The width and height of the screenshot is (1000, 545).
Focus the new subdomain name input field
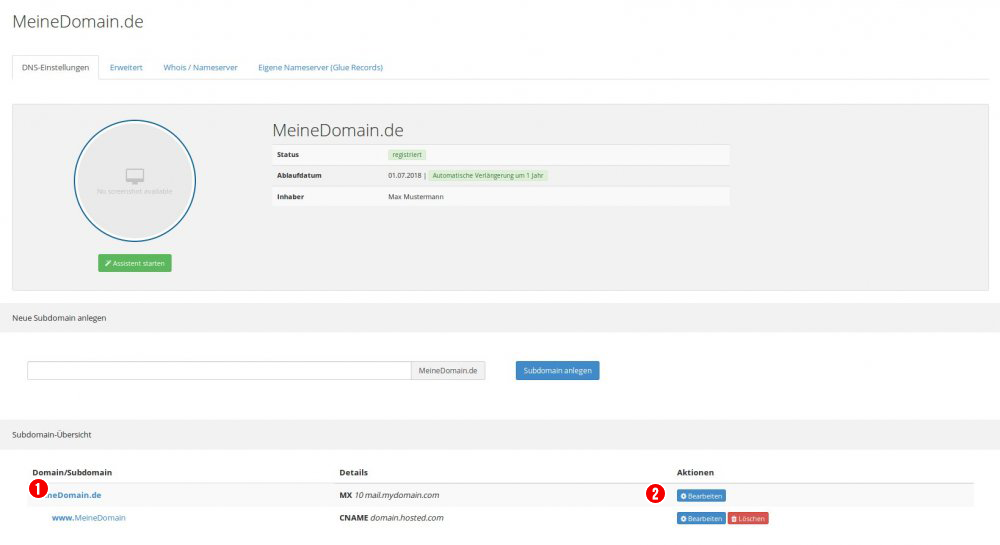point(219,370)
